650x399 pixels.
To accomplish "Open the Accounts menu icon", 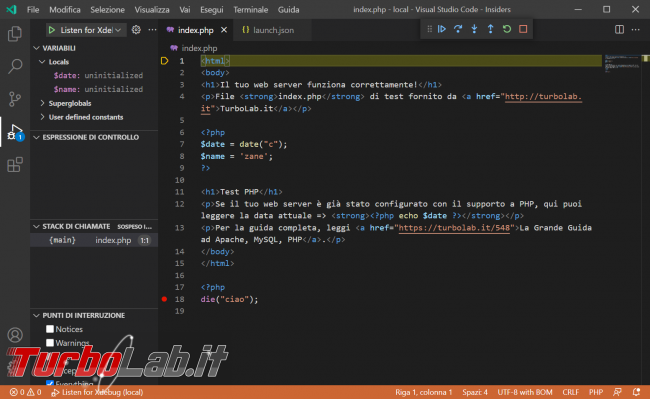I will [15, 335].
